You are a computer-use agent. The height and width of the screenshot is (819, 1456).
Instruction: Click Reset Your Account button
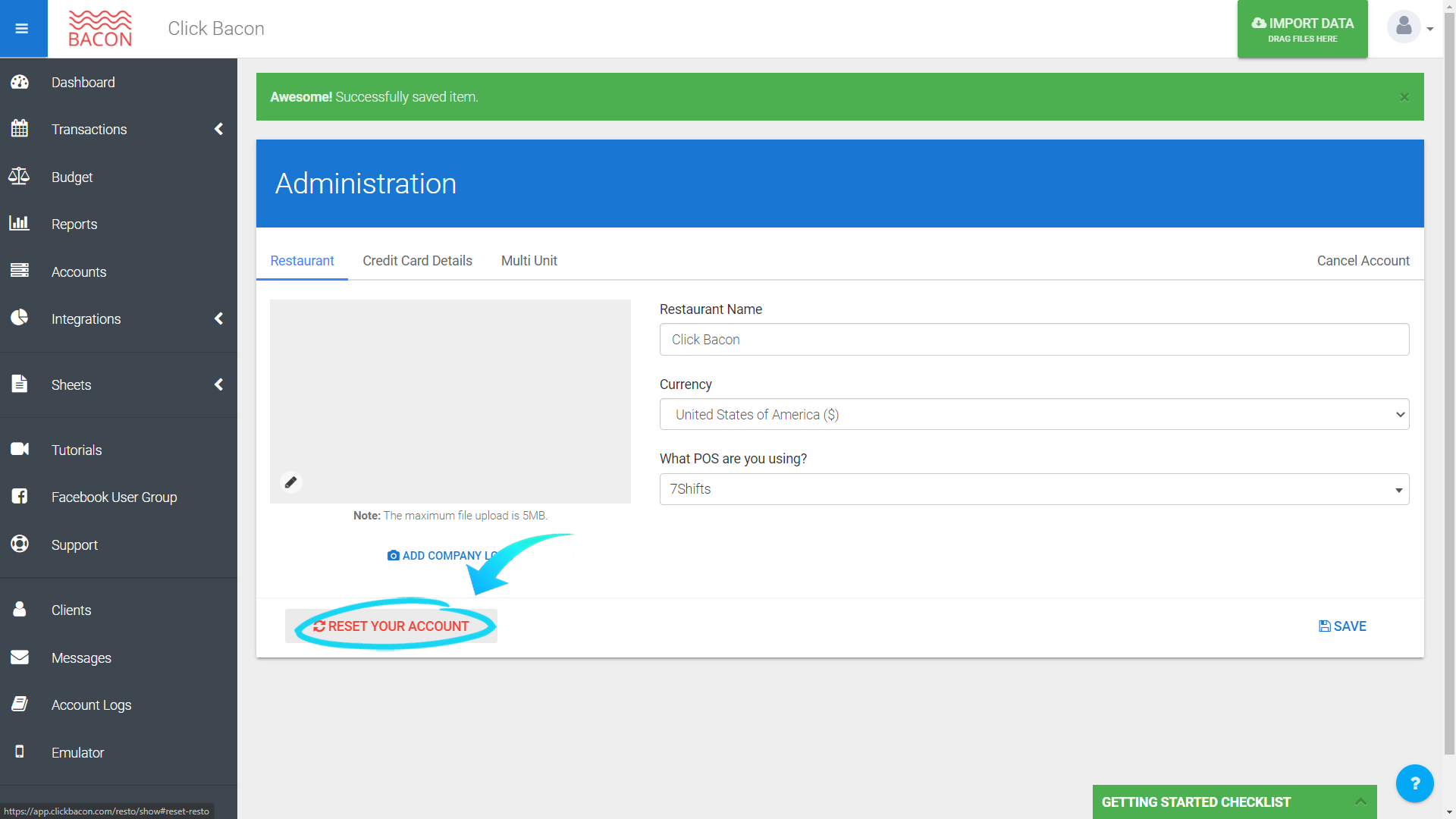pyautogui.click(x=391, y=626)
